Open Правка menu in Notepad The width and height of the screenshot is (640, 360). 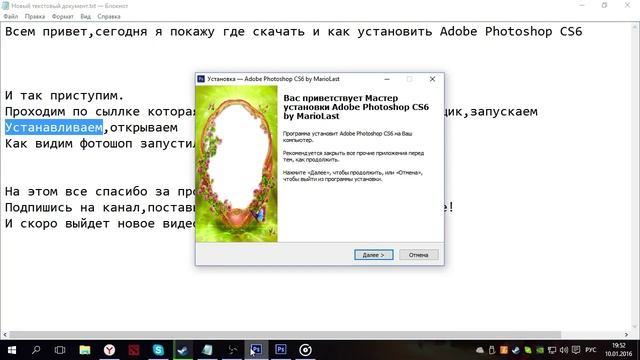tap(35, 16)
